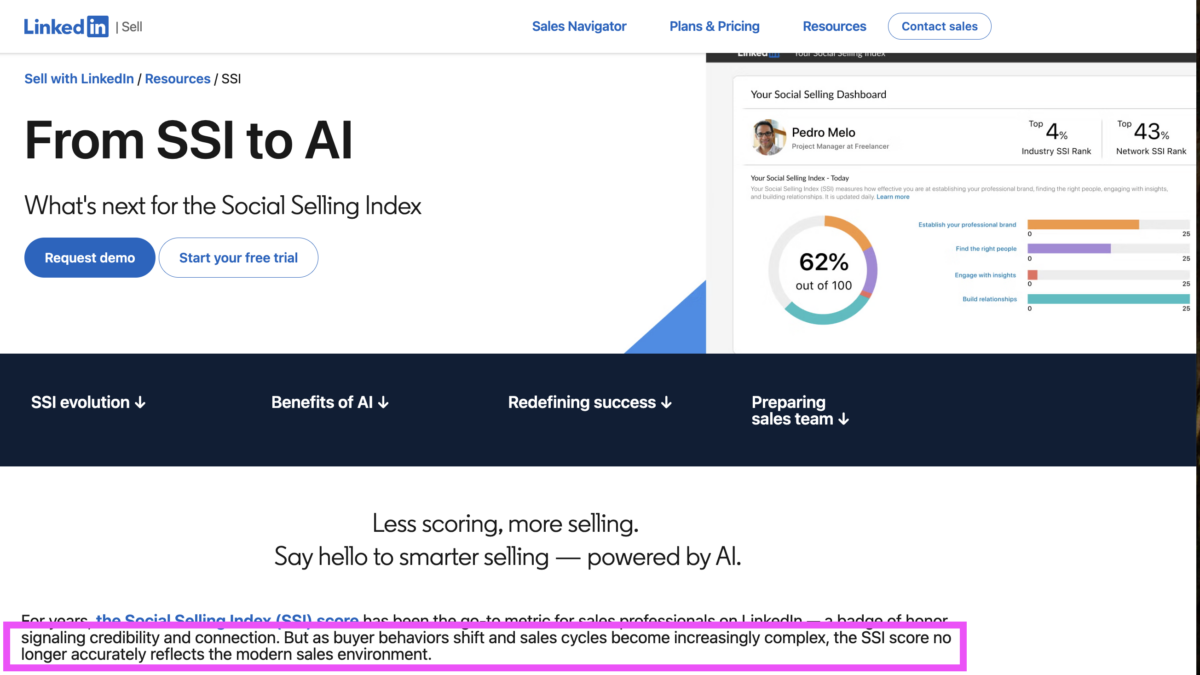Click the SSI breadcrumb text
Image resolution: width=1200 pixels, height=675 pixels.
[231, 79]
